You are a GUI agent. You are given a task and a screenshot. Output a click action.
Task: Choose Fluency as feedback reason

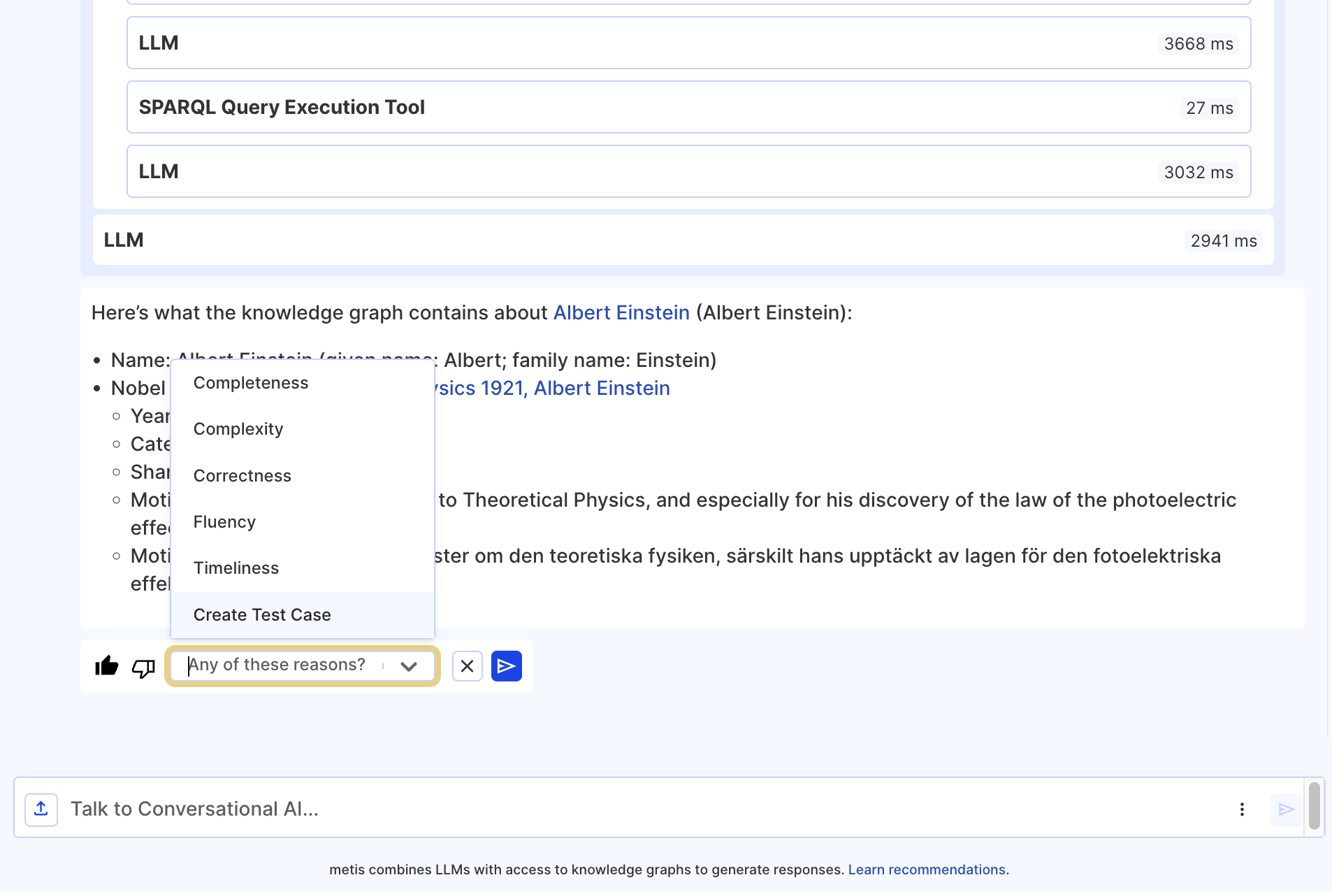click(303, 522)
